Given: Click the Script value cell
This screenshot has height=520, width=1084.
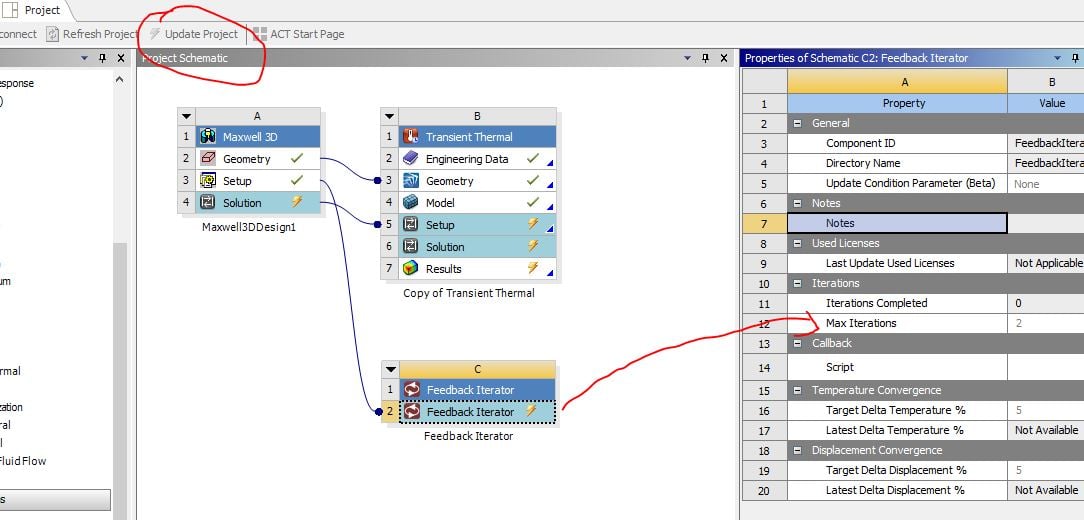Looking at the screenshot, I should point(1045,367).
